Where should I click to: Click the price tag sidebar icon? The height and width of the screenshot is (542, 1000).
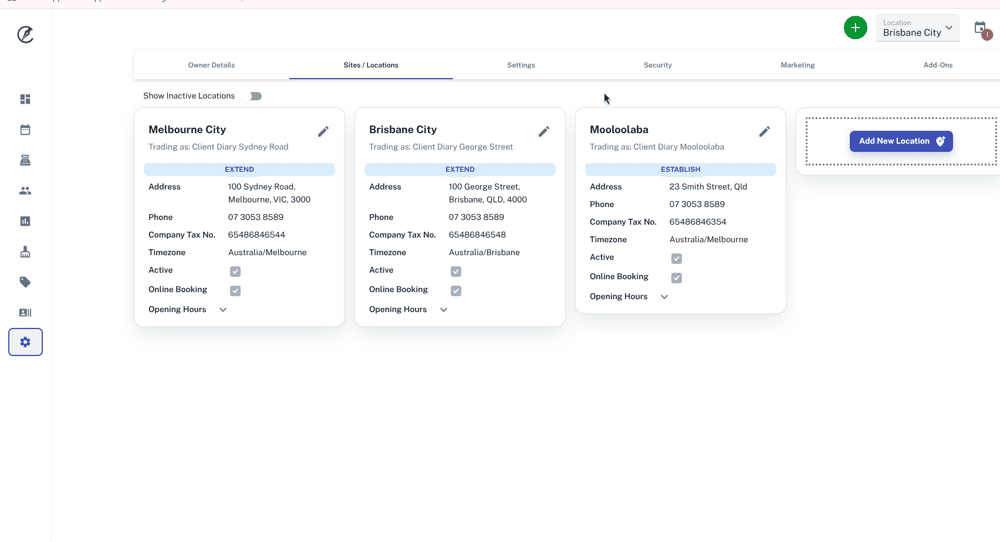pos(25,282)
